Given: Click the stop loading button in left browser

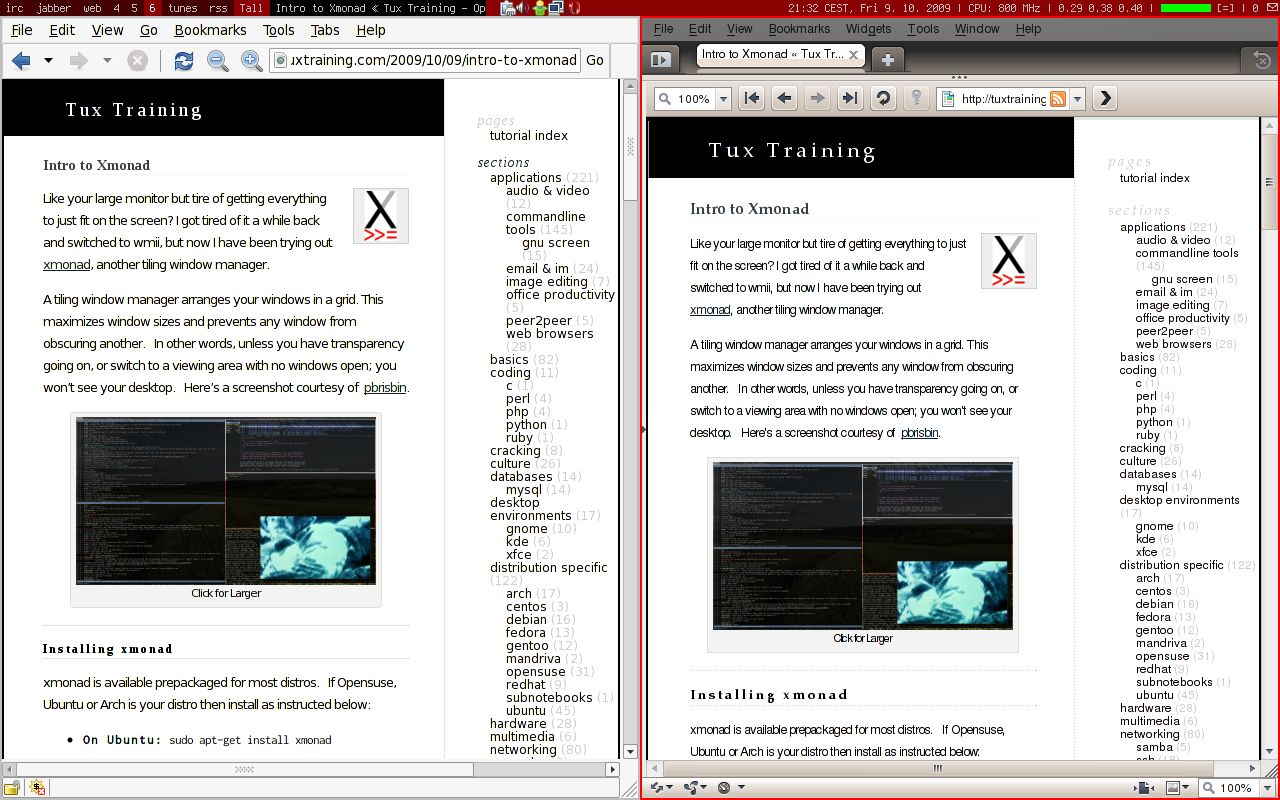Looking at the screenshot, I should [138, 61].
